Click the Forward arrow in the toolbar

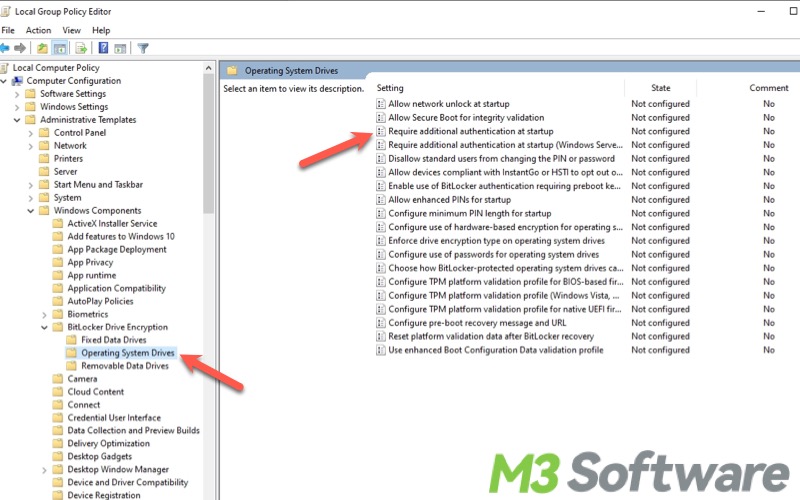pos(21,47)
